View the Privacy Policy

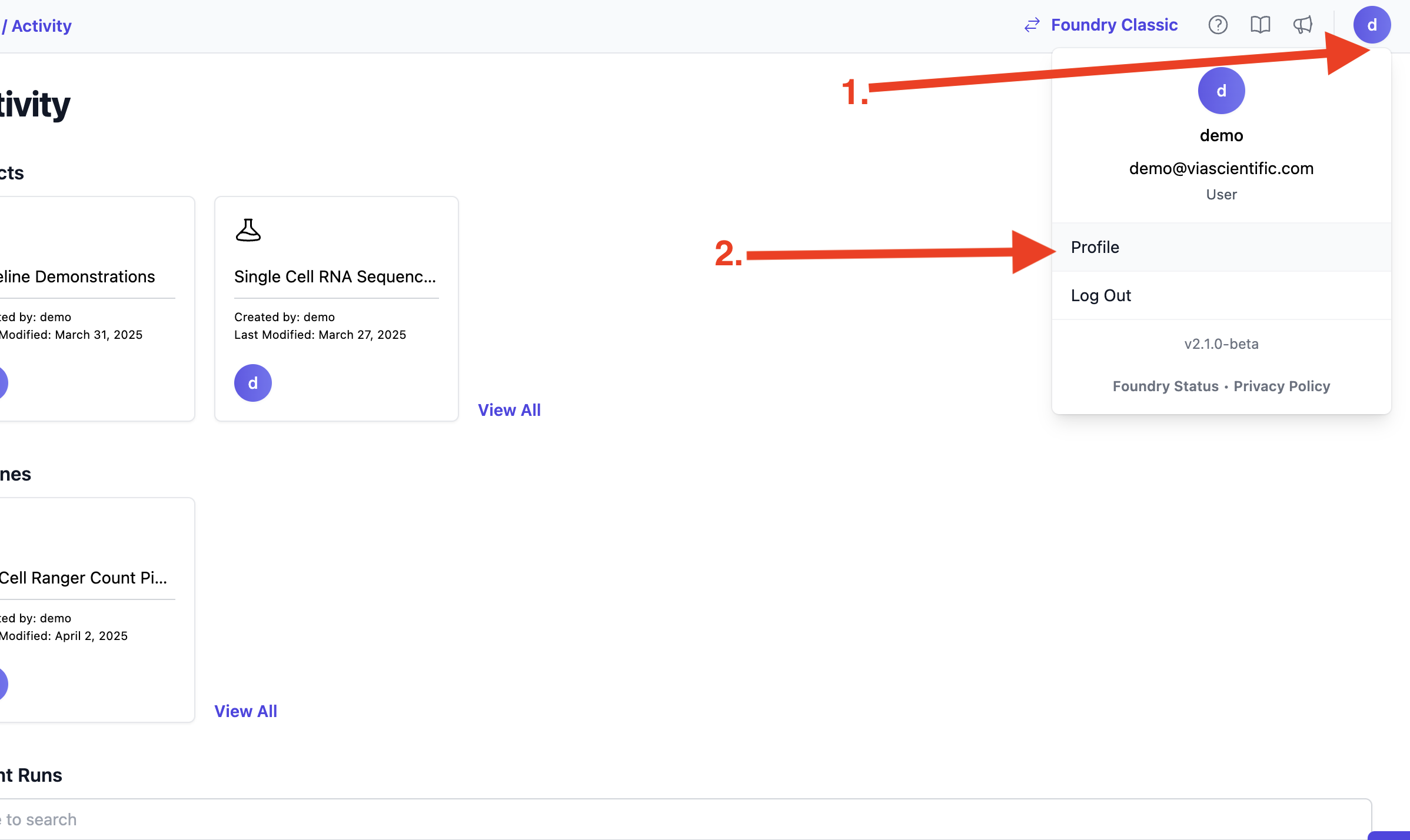(1281, 386)
